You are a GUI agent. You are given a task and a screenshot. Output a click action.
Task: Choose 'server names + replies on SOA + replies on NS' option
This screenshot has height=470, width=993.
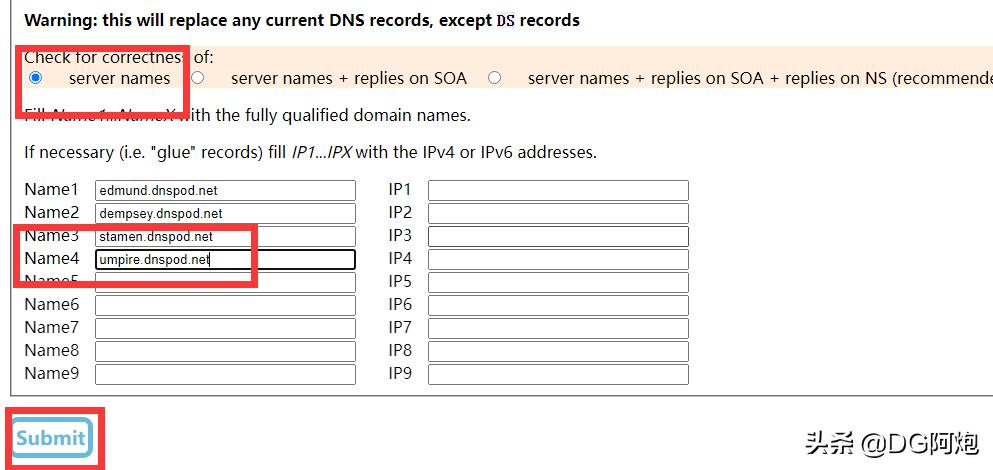pos(494,77)
